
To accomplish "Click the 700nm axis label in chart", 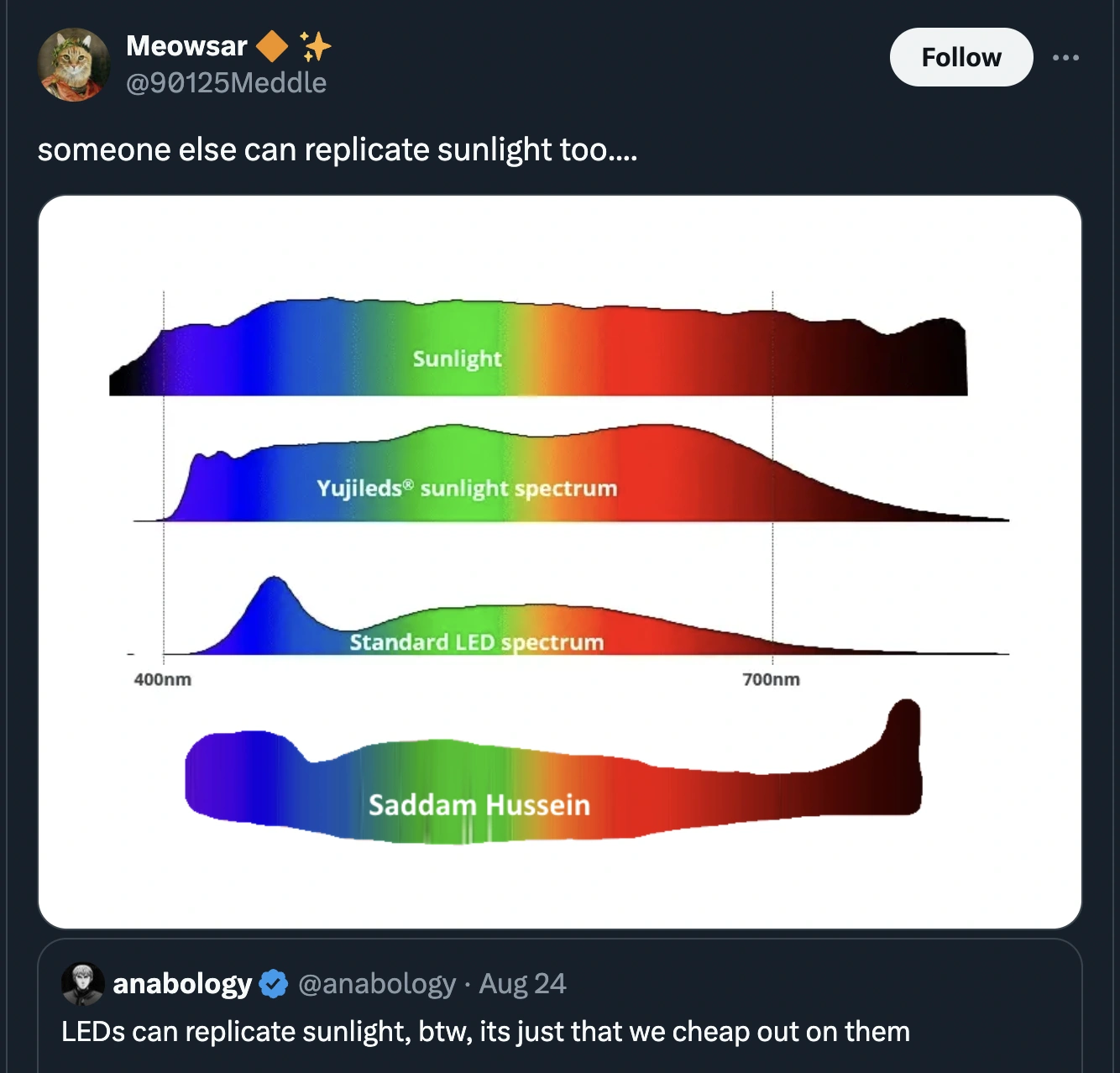I will point(771,679).
